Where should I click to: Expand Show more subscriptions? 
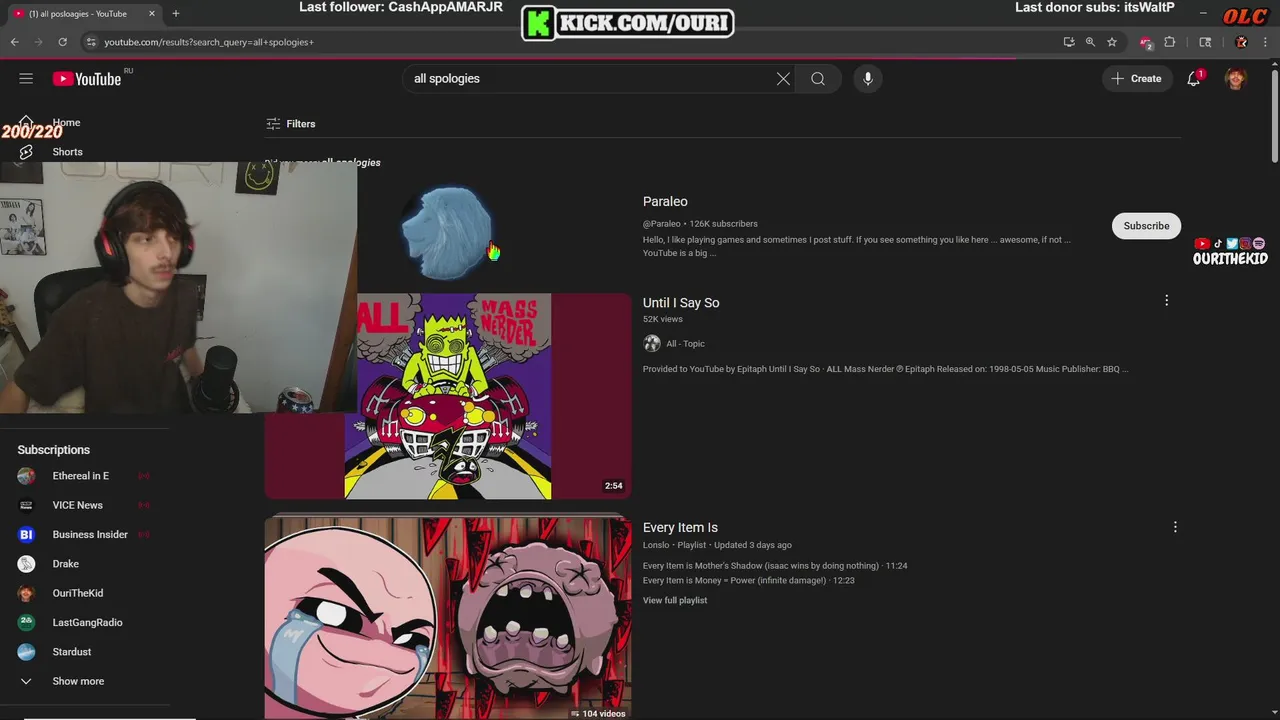point(78,681)
